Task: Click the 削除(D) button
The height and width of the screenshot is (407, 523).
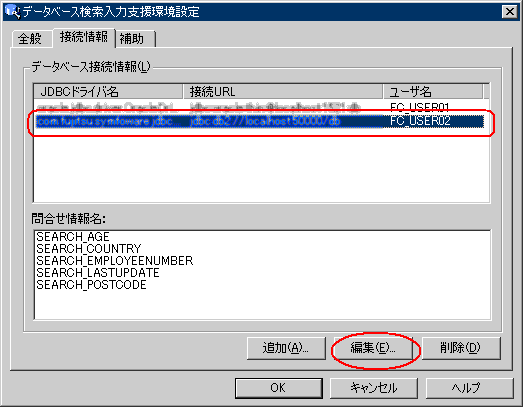Action: tap(461, 348)
